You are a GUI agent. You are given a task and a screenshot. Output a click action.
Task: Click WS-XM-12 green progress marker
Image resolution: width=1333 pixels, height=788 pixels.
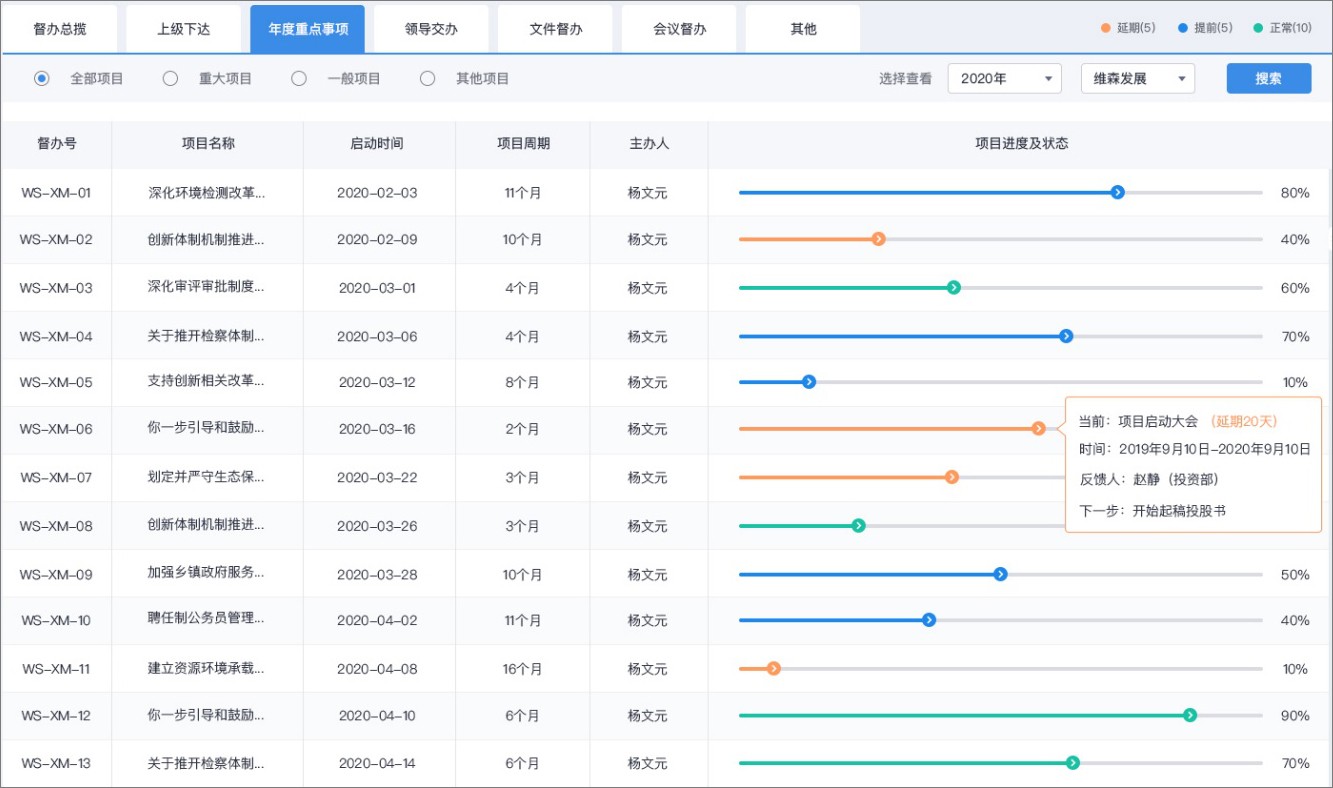click(x=1190, y=715)
